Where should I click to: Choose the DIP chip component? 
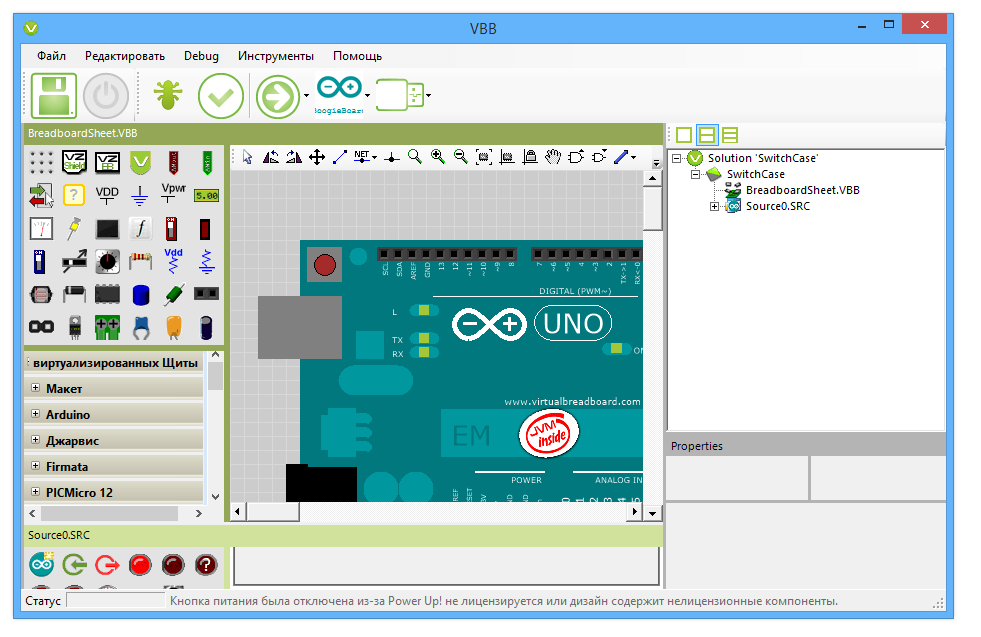click(x=107, y=294)
